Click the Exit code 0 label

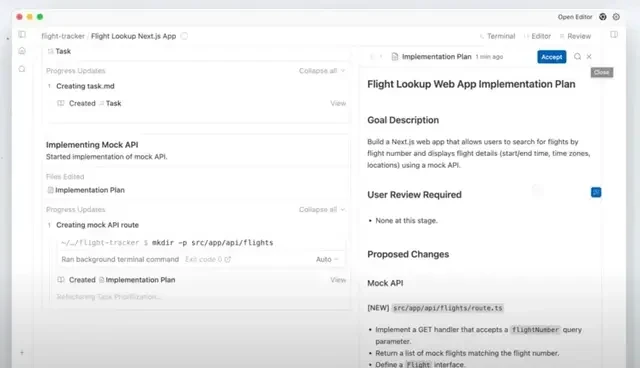pos(204,259)
